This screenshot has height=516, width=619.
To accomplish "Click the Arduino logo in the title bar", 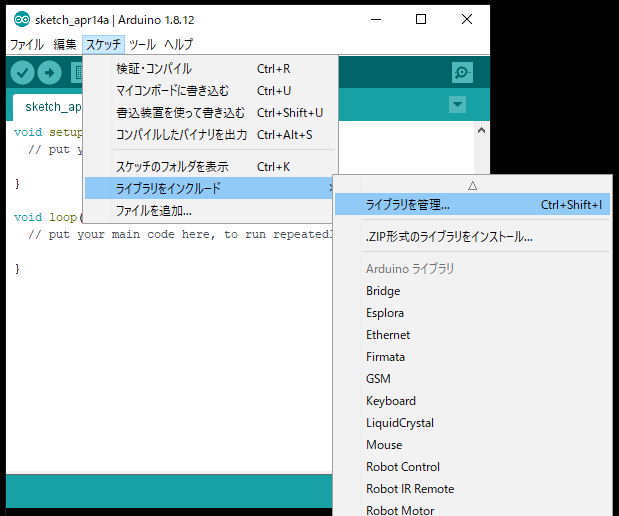I will (x=22, y=19).
